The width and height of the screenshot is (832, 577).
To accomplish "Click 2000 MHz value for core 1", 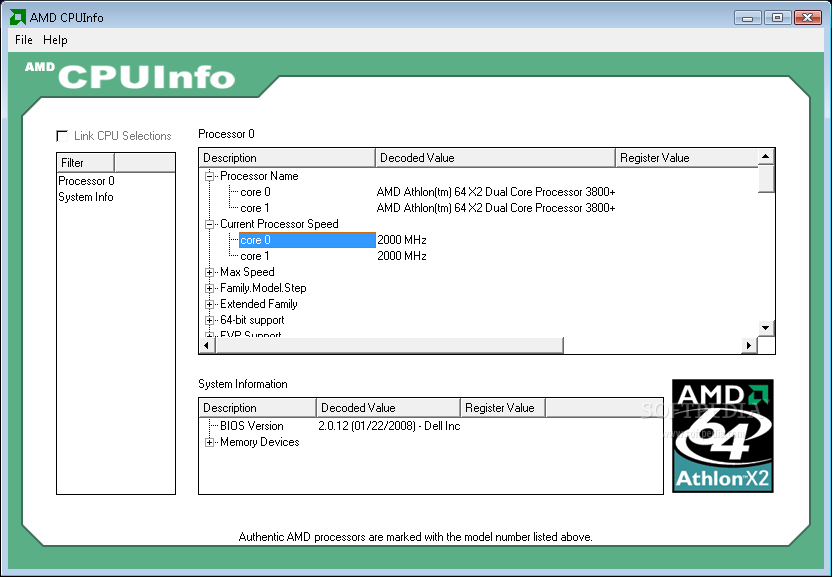I will (x=402, y=256).
